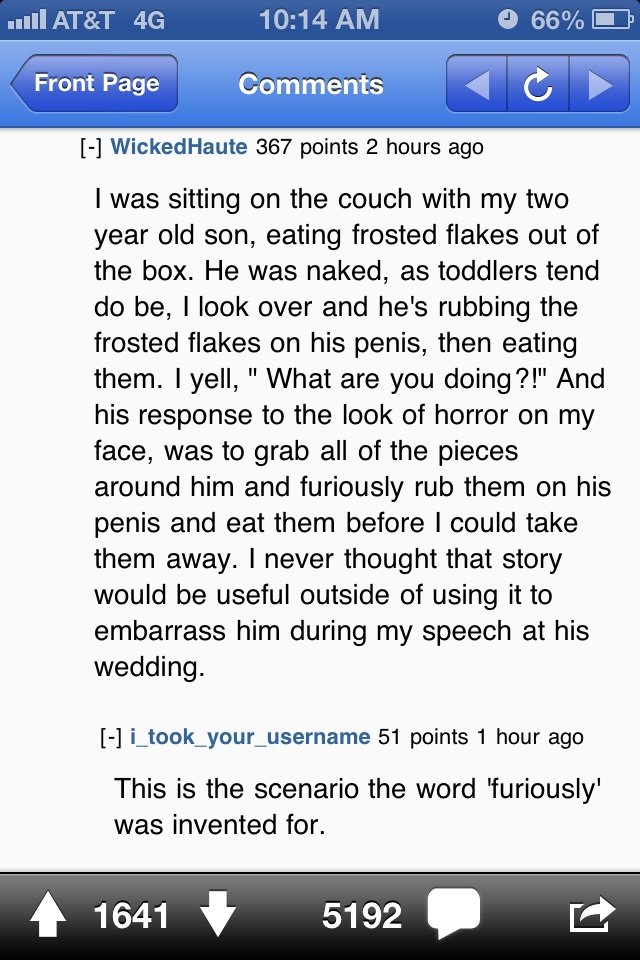Collapse WickedHaute's comment with [-]

pyautogui.click(x=91, y=147)
